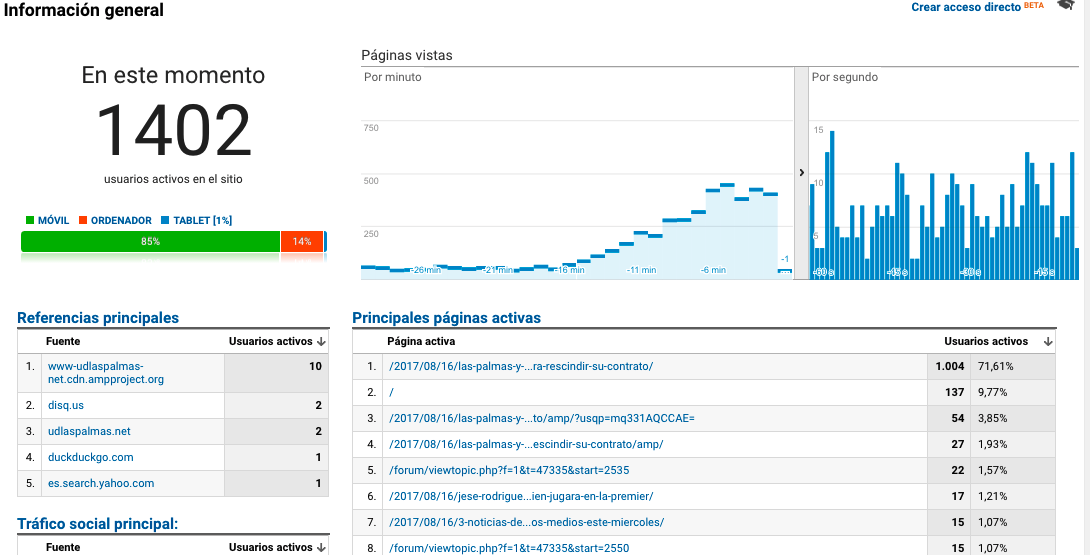Open the Crear acceso directo link
Screen dimensions: 1090x555
(965, 7)
